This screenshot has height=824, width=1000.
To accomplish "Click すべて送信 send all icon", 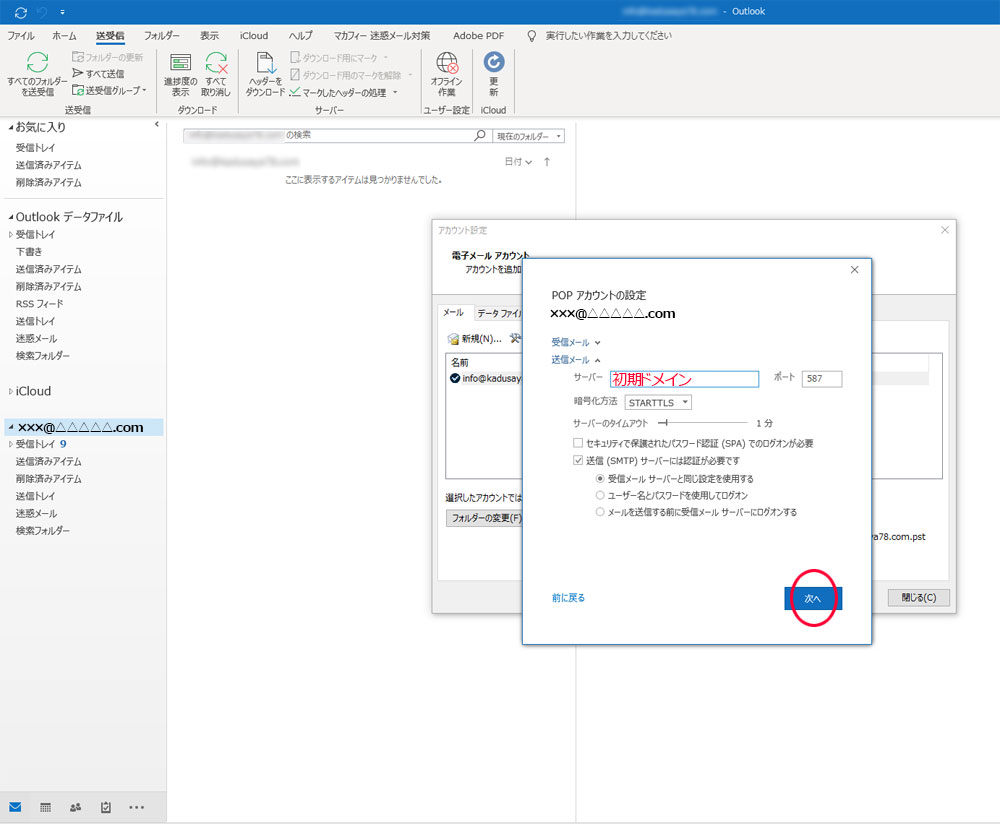I will (78, 73).
